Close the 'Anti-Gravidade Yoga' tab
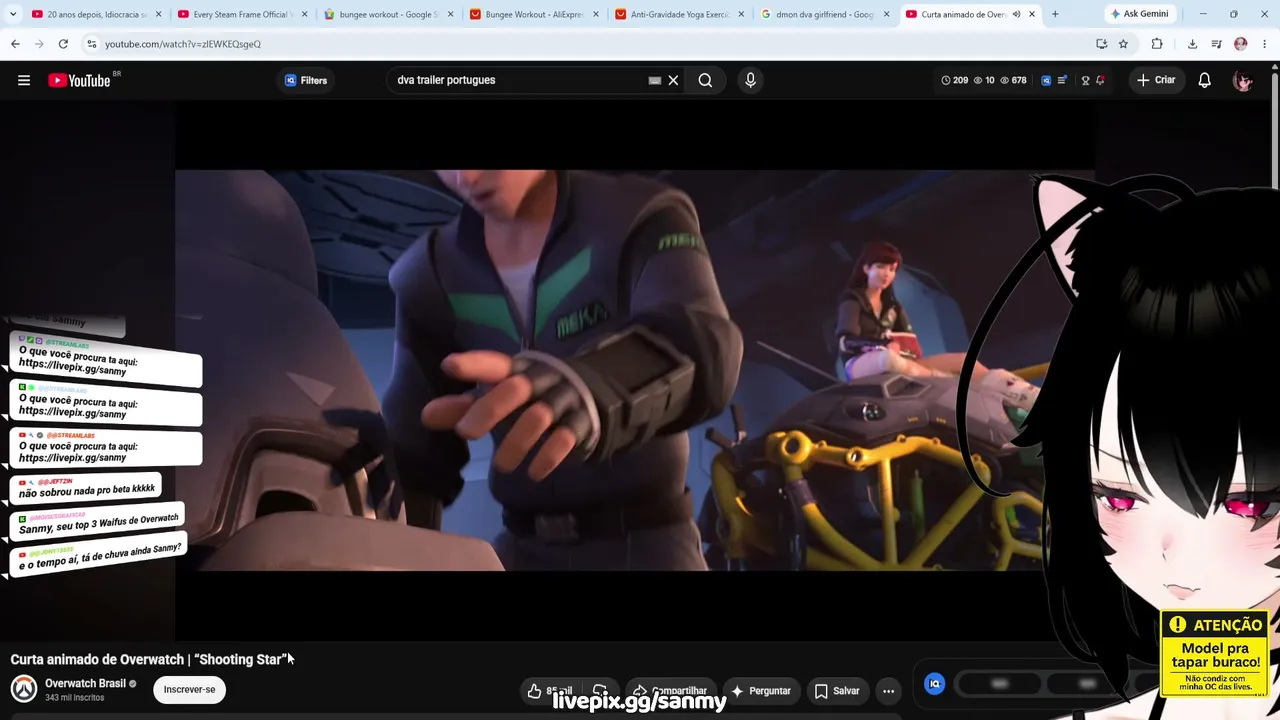 click(x=741, y=14)
